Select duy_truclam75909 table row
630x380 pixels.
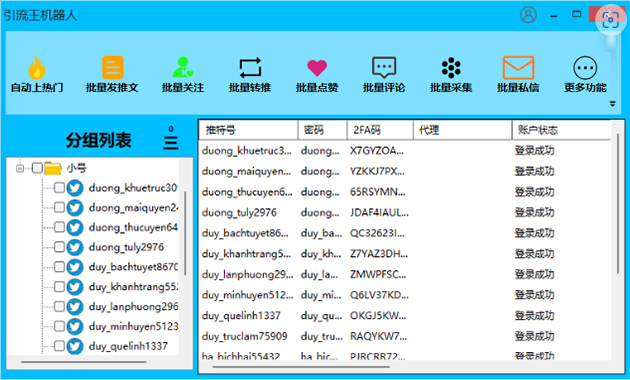tap(405, 336)
